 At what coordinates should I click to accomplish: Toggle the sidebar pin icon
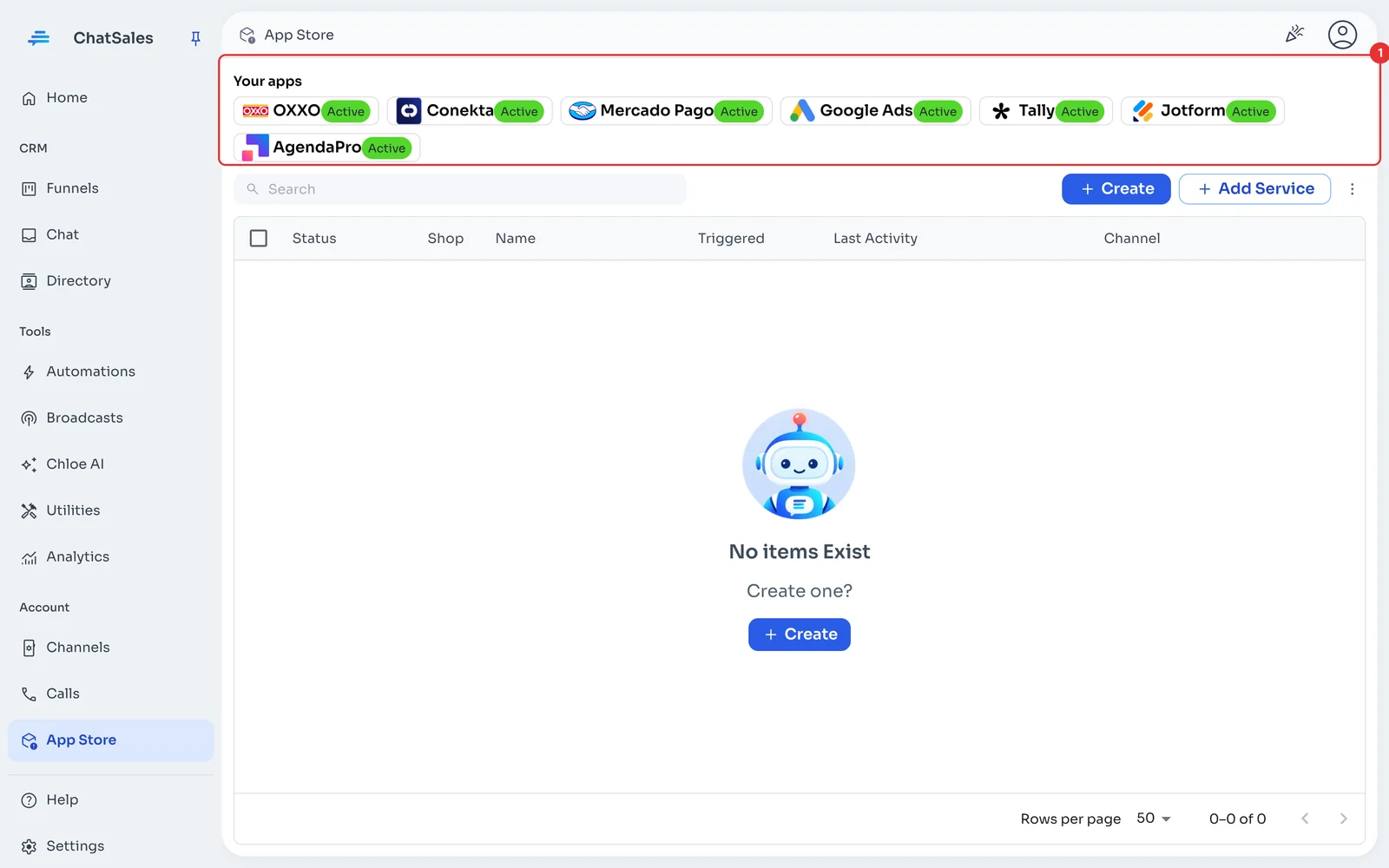[195, 38]
